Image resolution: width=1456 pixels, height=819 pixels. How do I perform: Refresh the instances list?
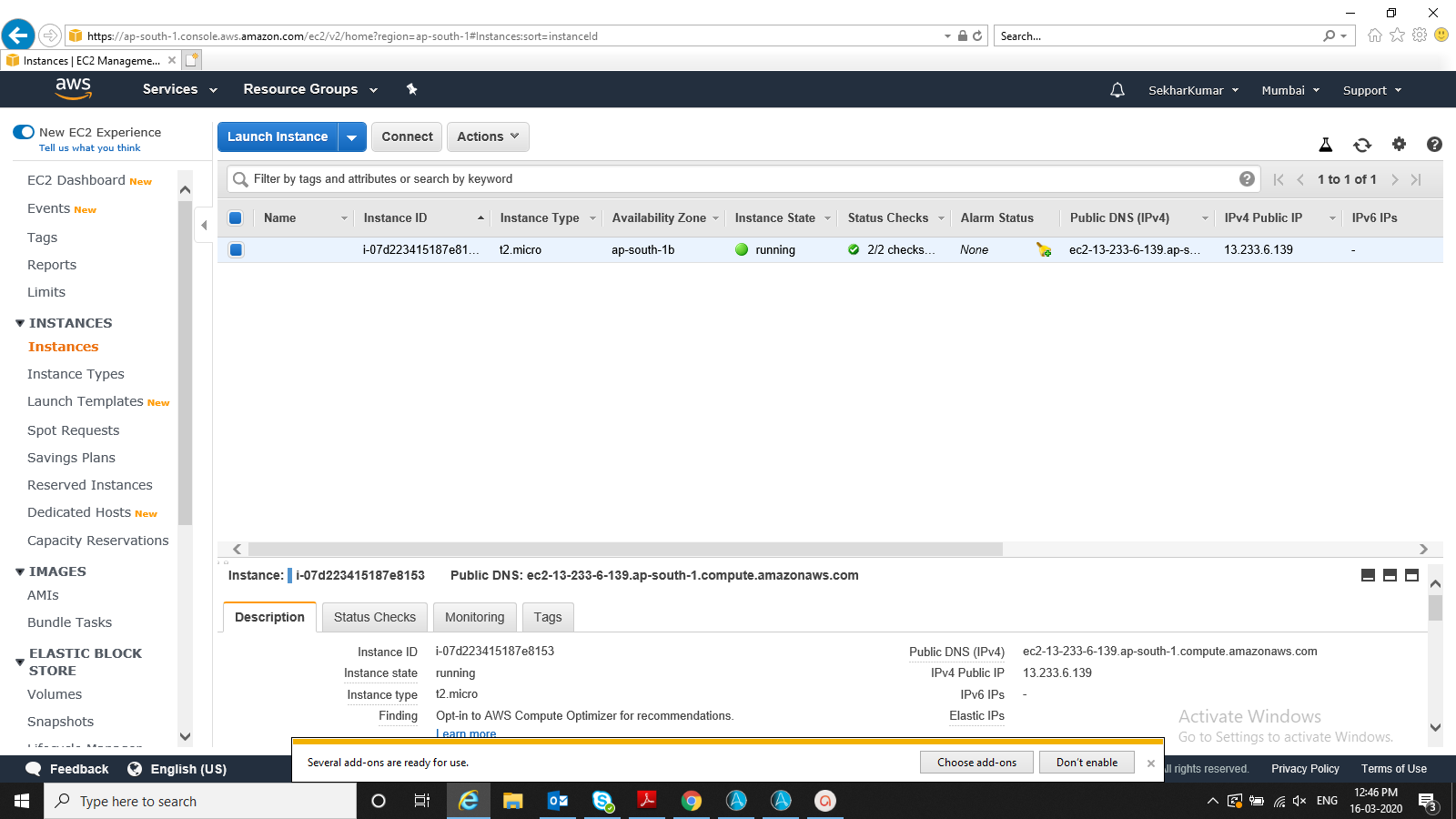coord(1362,145)
